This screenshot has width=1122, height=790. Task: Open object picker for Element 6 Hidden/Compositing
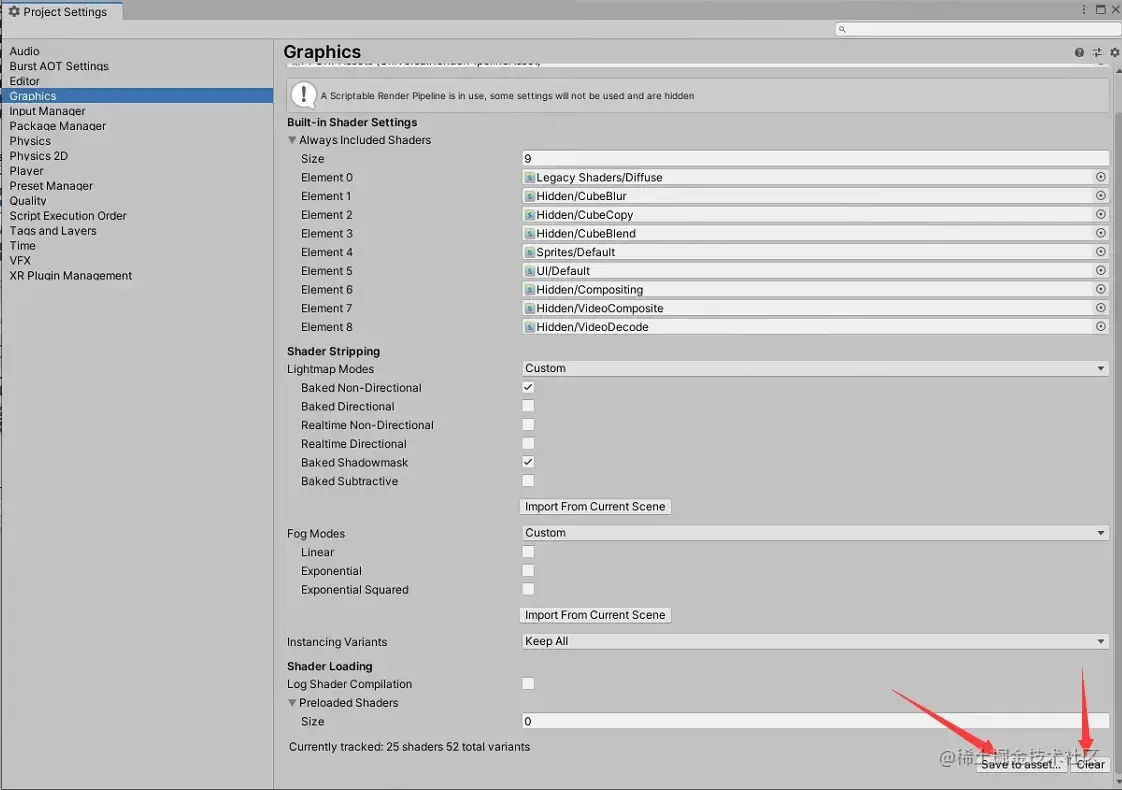(1101, 288)
